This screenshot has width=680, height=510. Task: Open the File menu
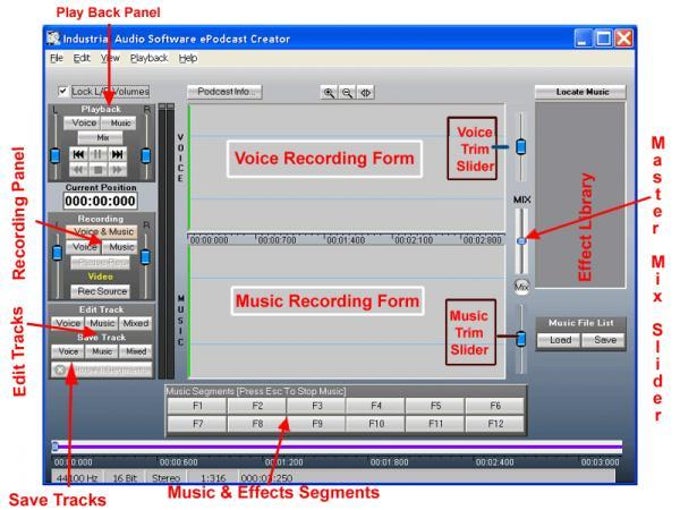tap(56, 58)
